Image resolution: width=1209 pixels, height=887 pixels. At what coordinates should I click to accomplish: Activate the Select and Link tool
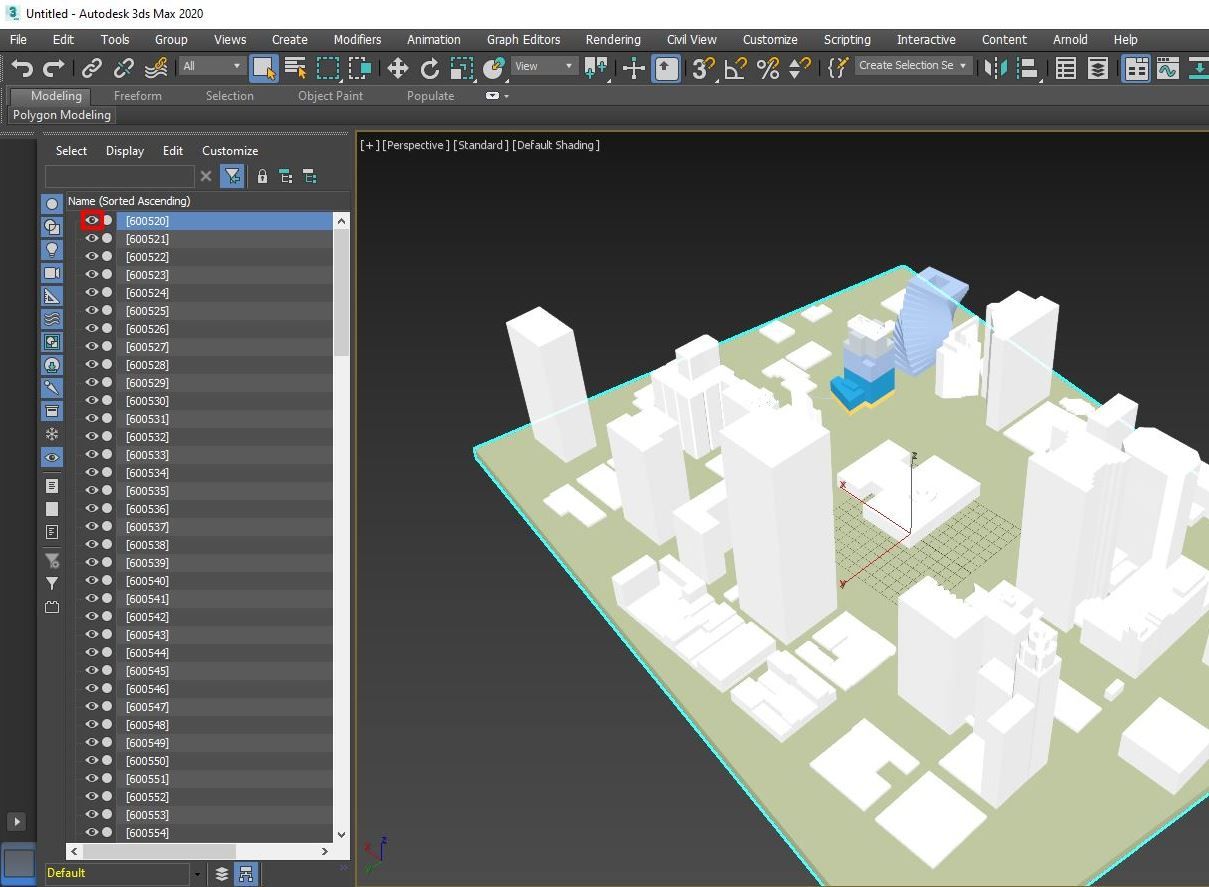pyautogui.click(x=92, y=67)
